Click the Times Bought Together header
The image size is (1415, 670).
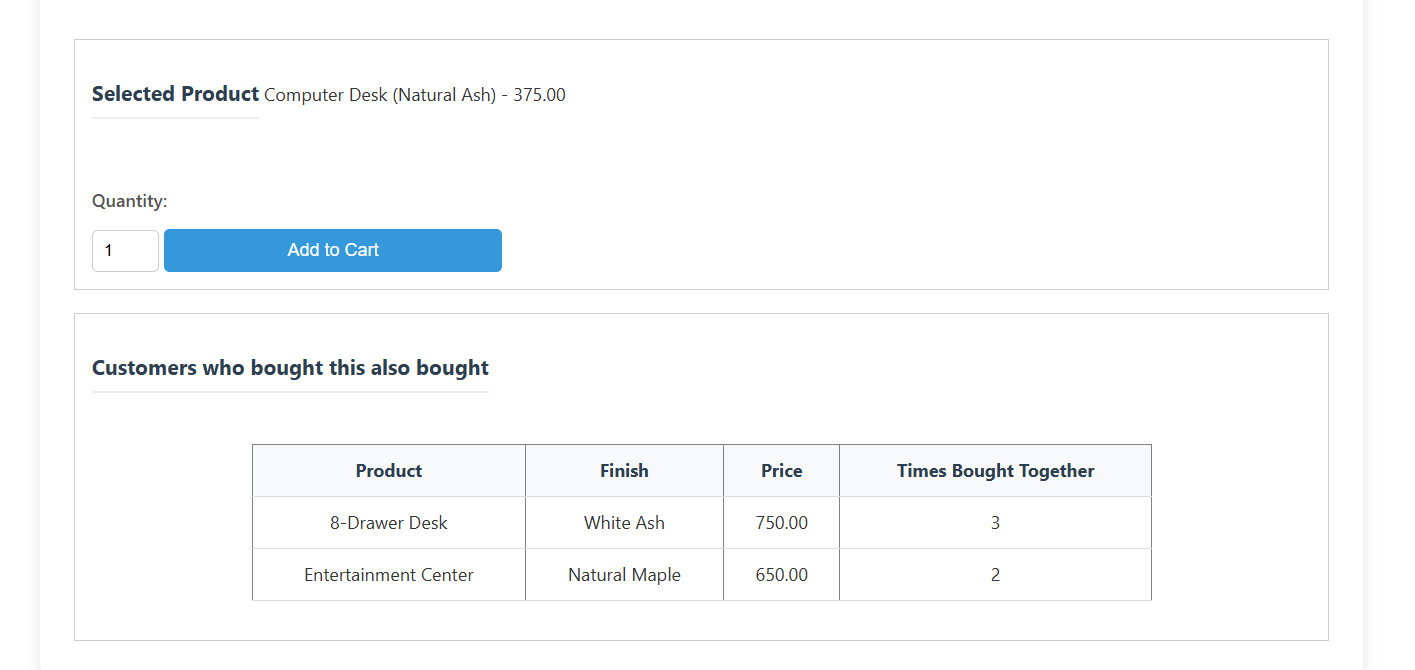point(995,471)
